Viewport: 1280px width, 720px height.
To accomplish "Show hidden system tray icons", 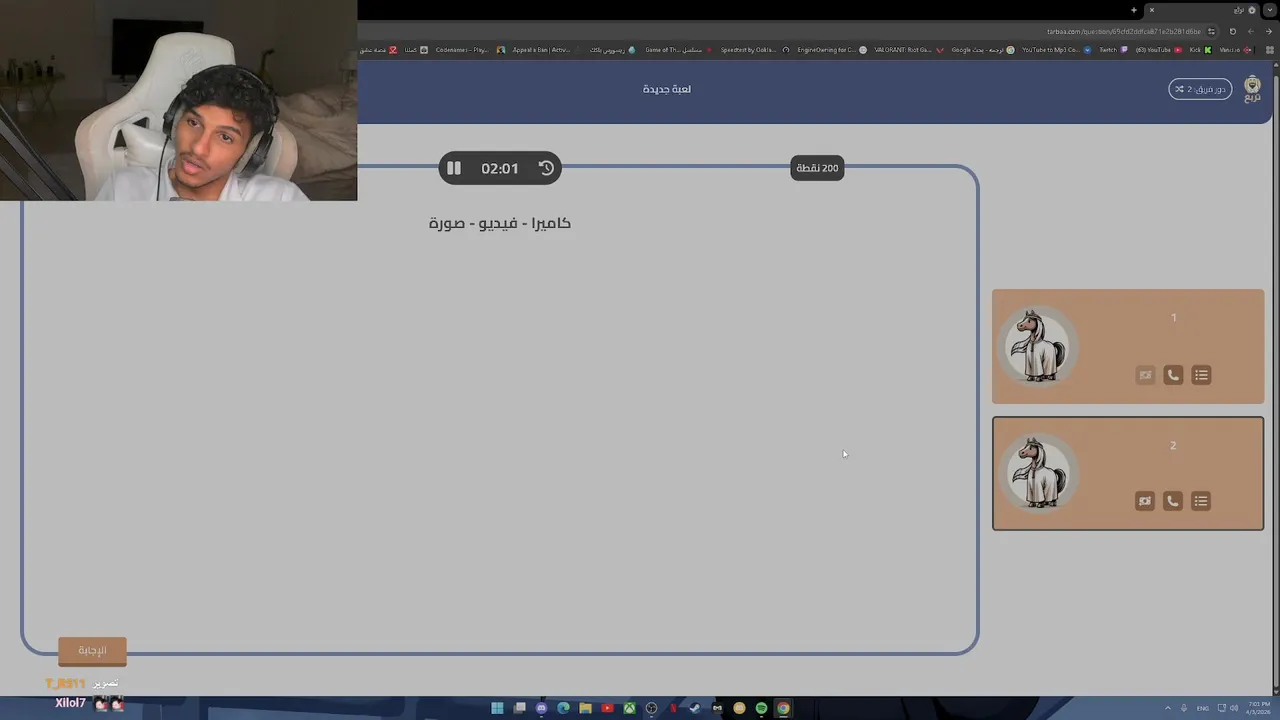I will click(1168, 708).
